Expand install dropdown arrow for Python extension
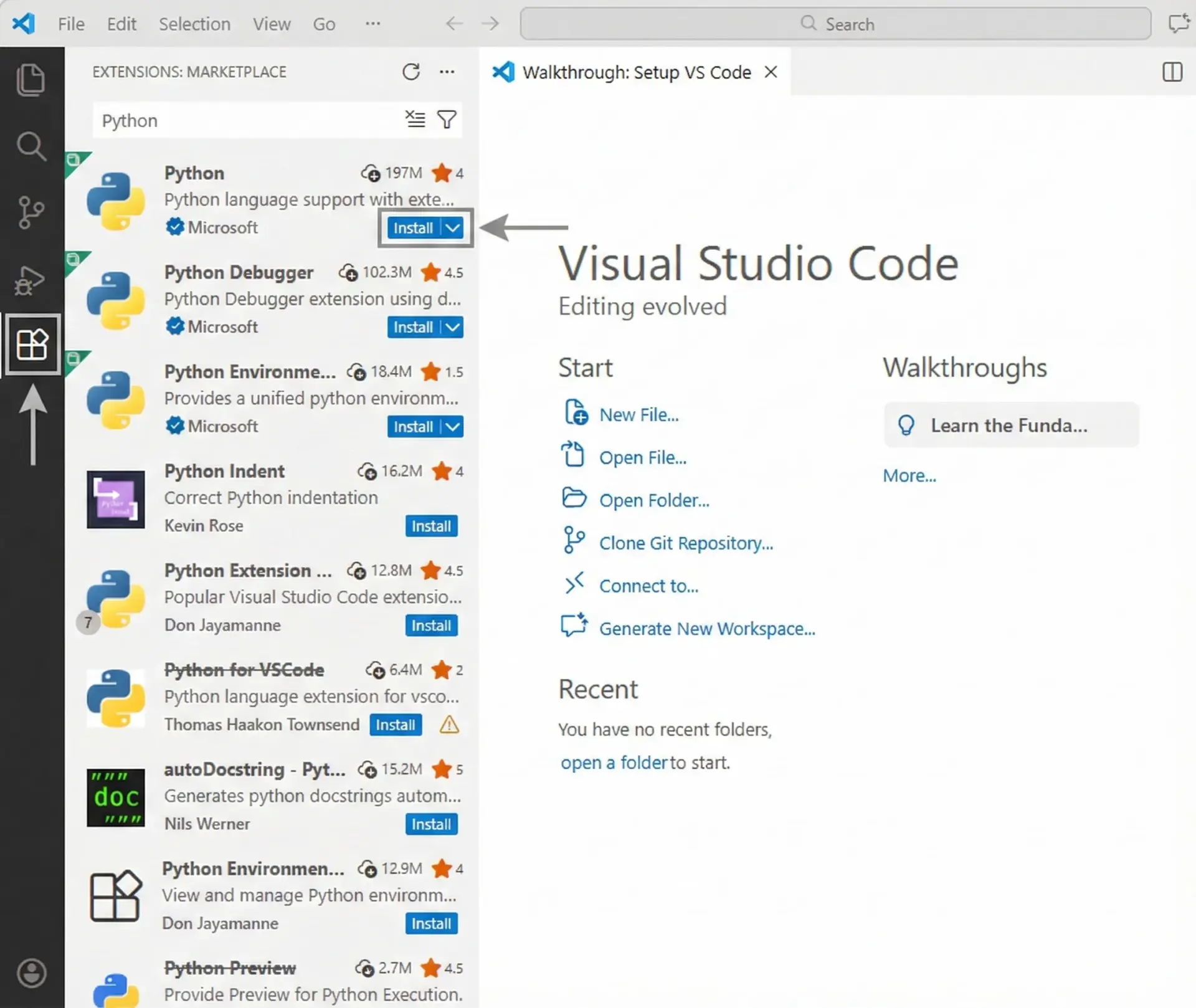The height and width of the screenshot is (1008, 1196). pos(453,228)
